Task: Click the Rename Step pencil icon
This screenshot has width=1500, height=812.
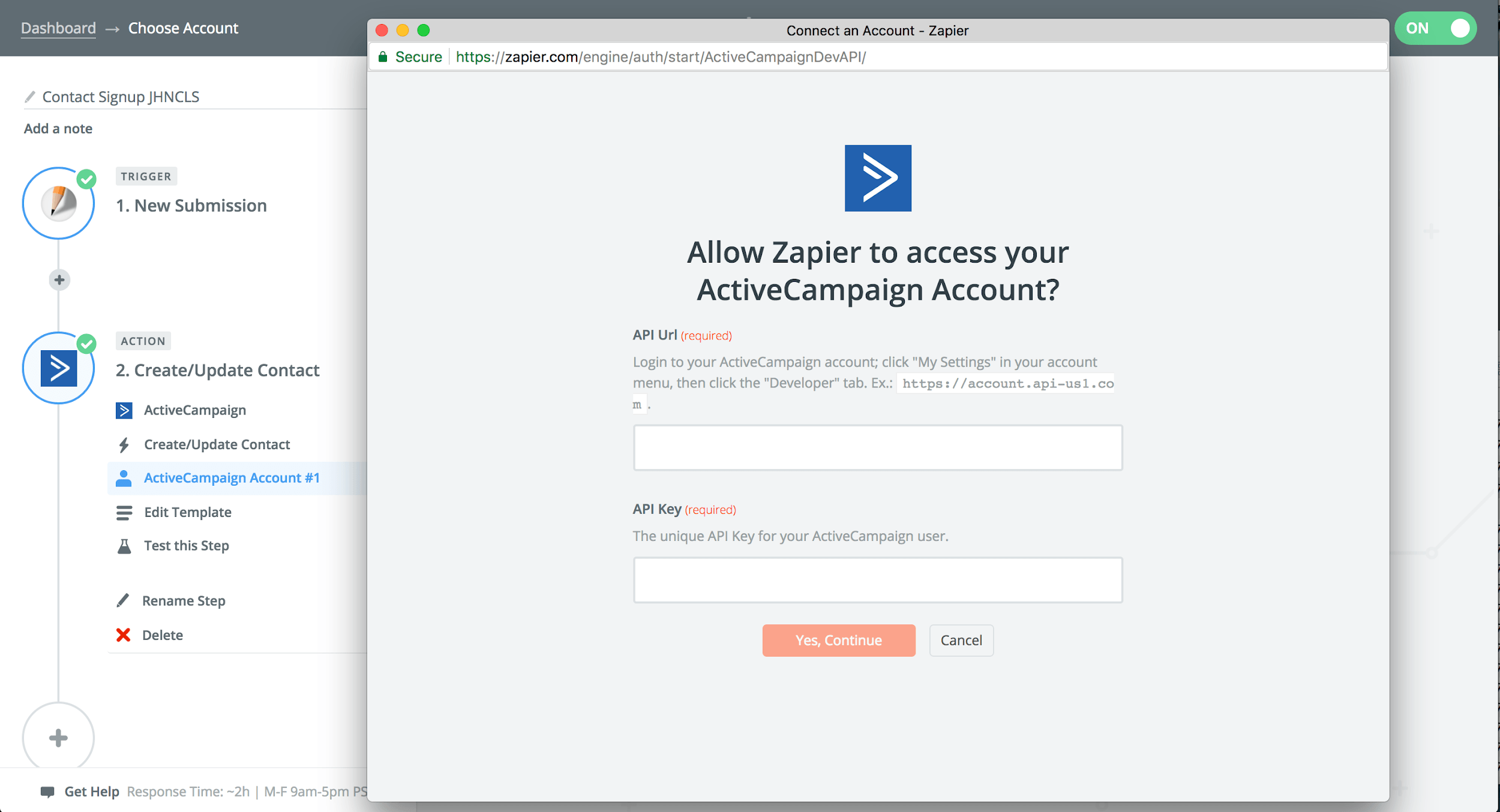Action: [x=122, y=600]
